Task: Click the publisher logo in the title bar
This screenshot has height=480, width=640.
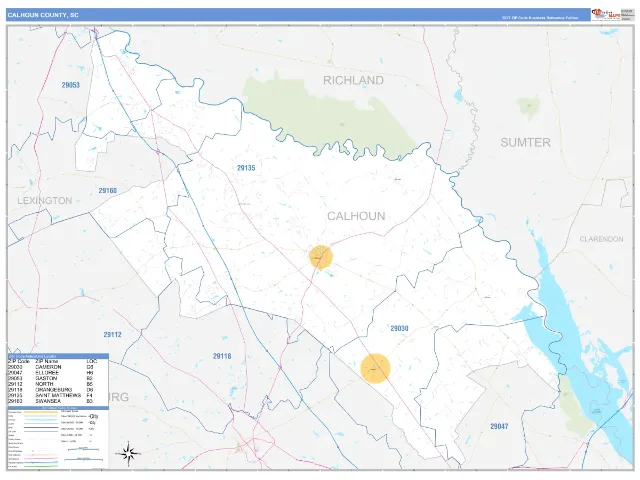Action: (x=606, y=15)
